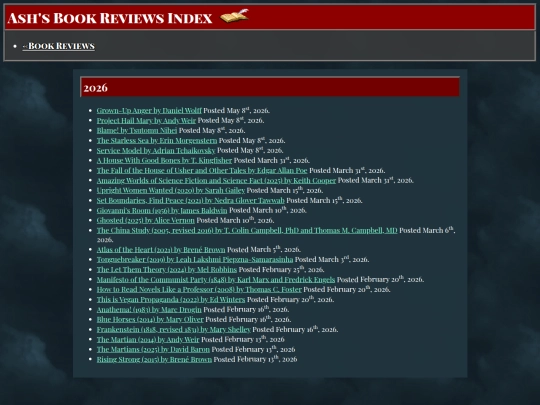Click the date after the China Study link

tap(427, 230)
